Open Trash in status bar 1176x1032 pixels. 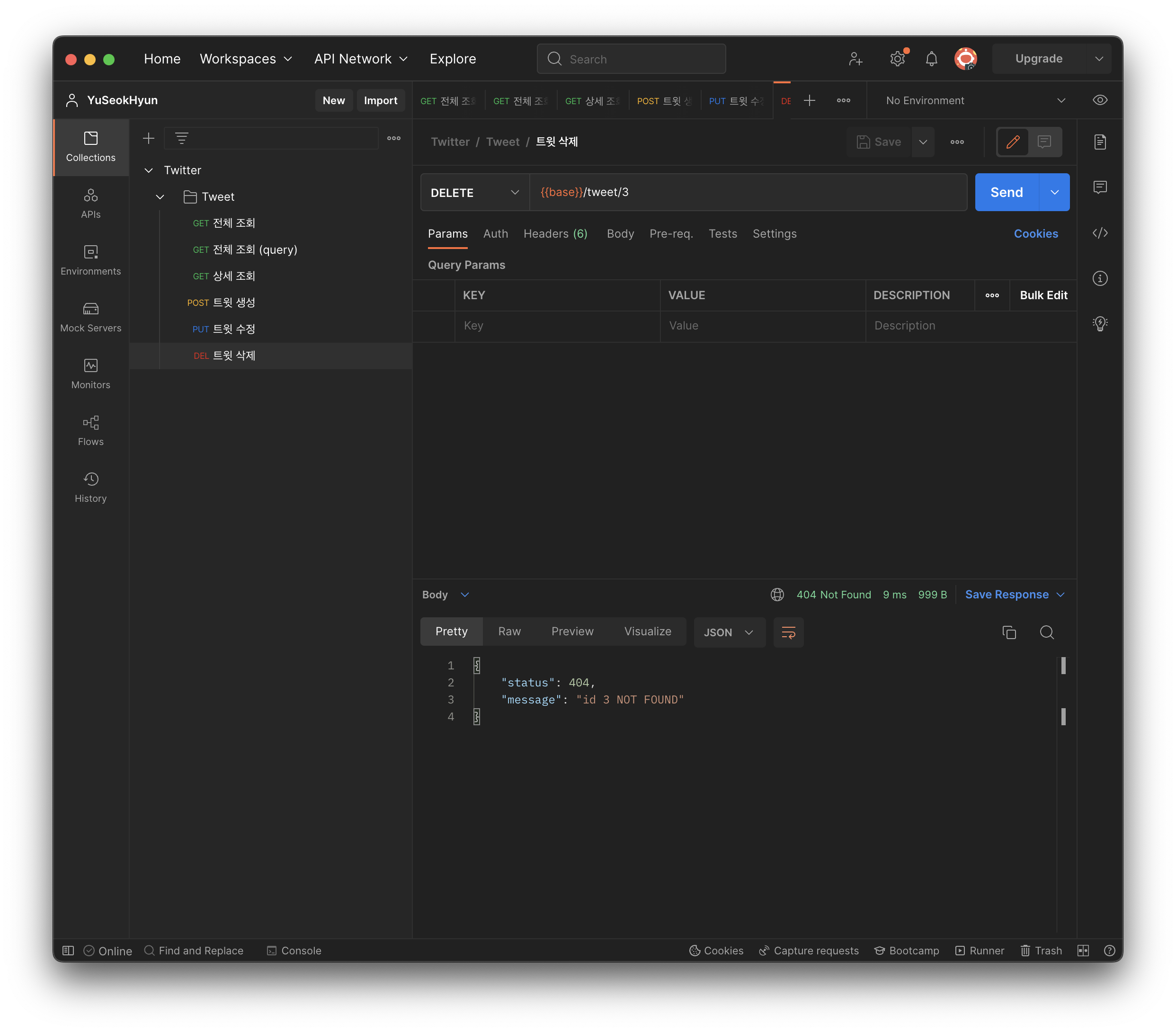(1041, 950)
